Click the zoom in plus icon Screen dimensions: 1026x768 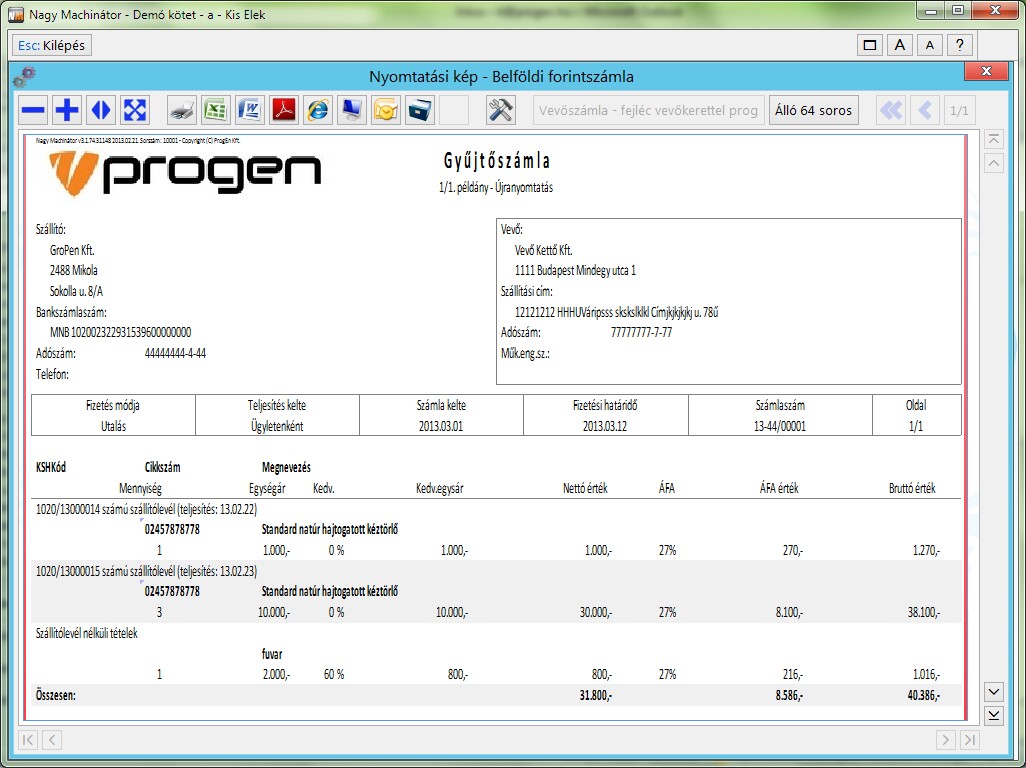[x=67, y=110]
